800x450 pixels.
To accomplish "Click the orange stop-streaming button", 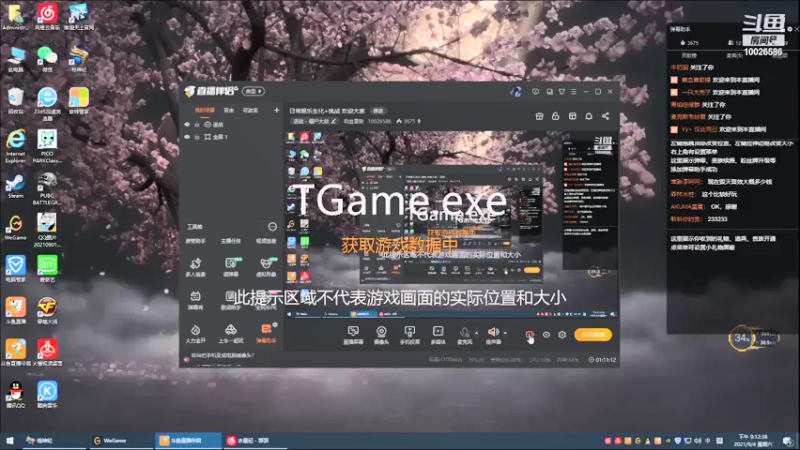I will pyautogui.click(x=593, y=335).
